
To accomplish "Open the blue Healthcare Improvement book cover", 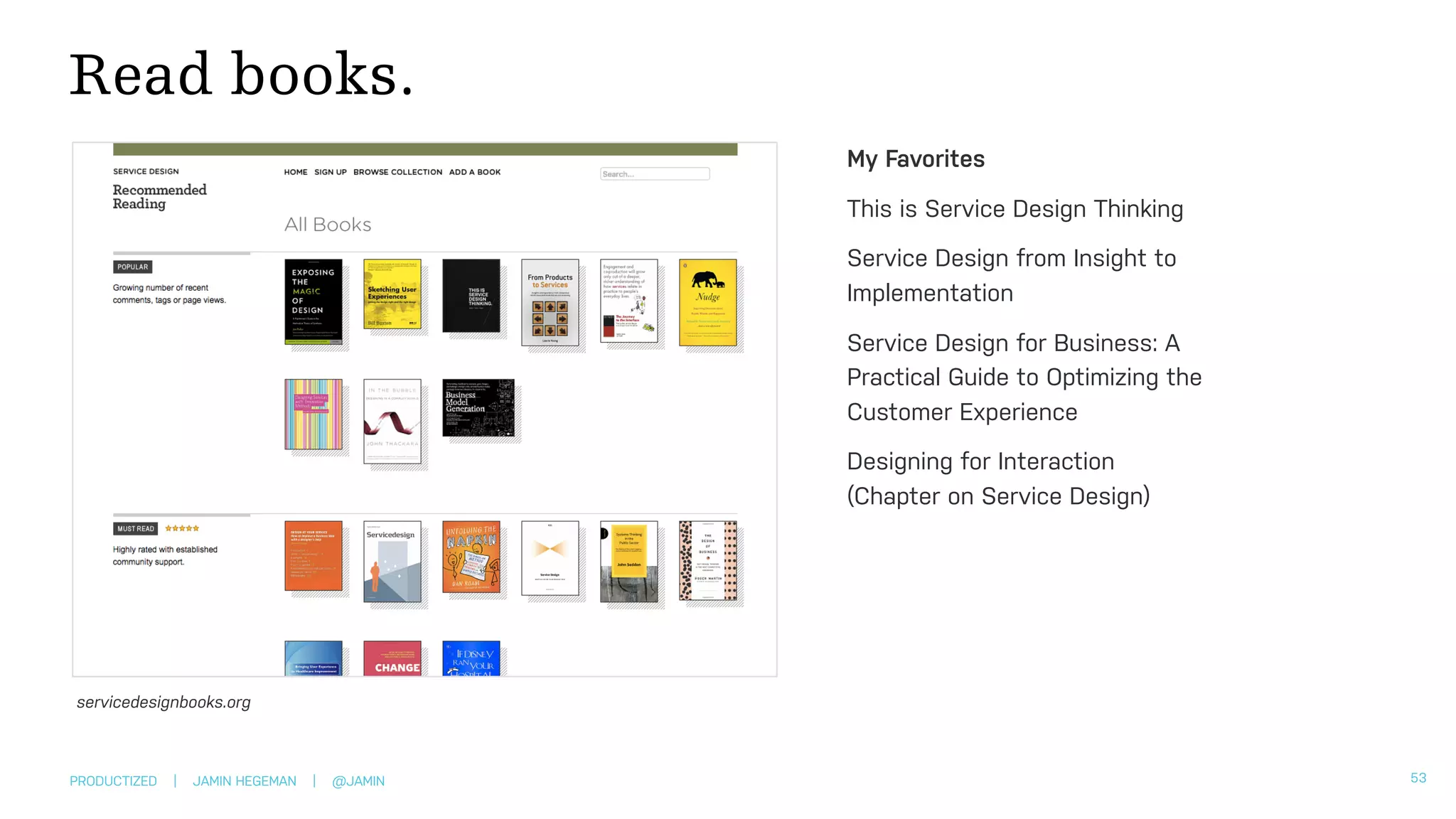I will [314, 658].
